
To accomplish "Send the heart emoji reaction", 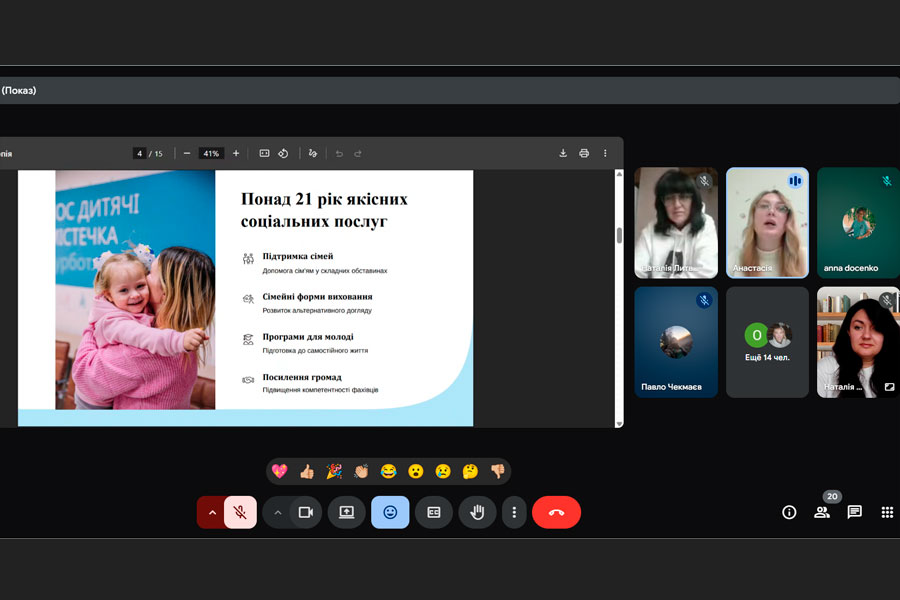I will point(279,471).
